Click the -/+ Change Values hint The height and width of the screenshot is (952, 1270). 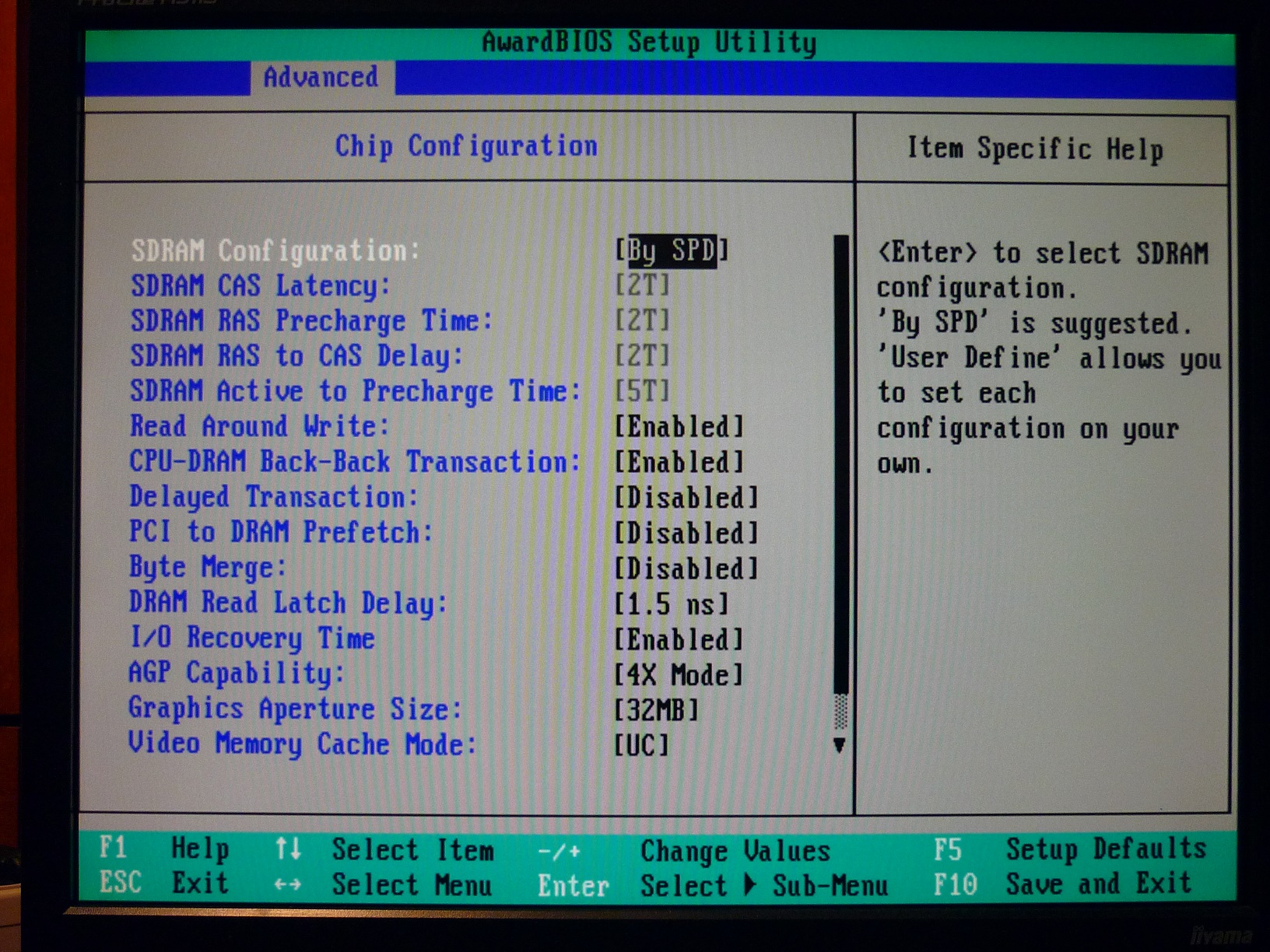pos(684,851)
